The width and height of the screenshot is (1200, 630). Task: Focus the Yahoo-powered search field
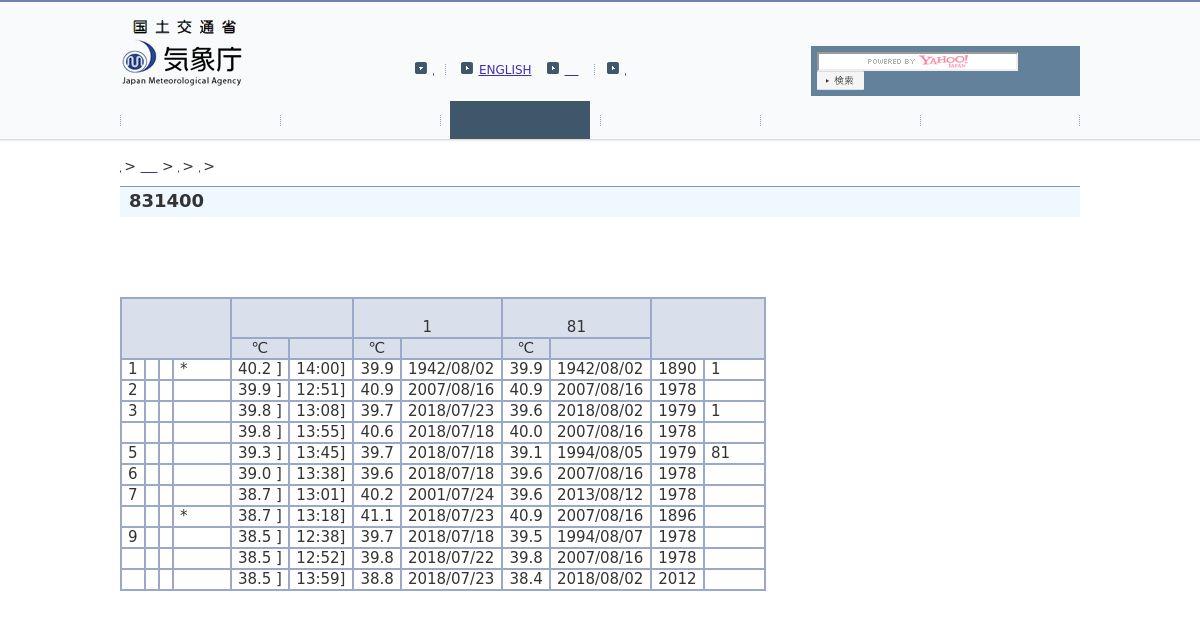click(x=918, y=62)
